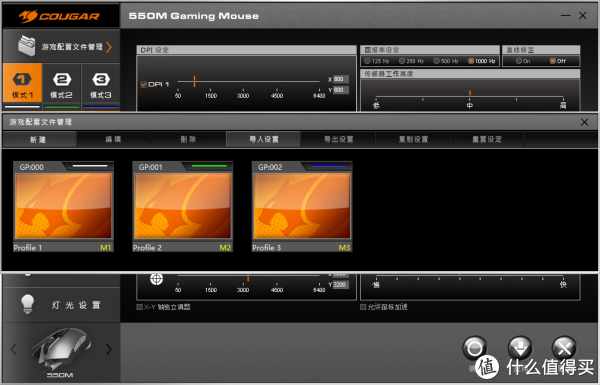Viewport: 600px width, 385px height.
Task: Open lighting settings bulb icon
Action: tap(28, 304)
